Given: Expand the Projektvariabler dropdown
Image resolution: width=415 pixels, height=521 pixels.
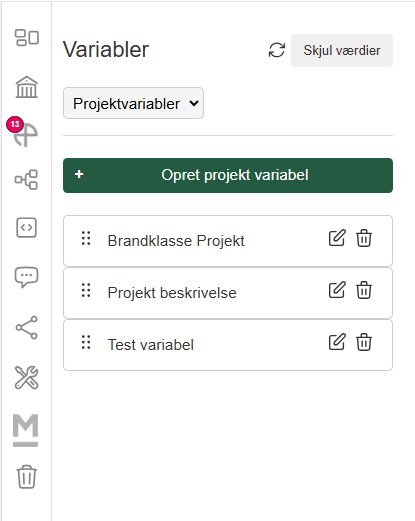Looking at the screenshot, I should click(x=133, y=103).
